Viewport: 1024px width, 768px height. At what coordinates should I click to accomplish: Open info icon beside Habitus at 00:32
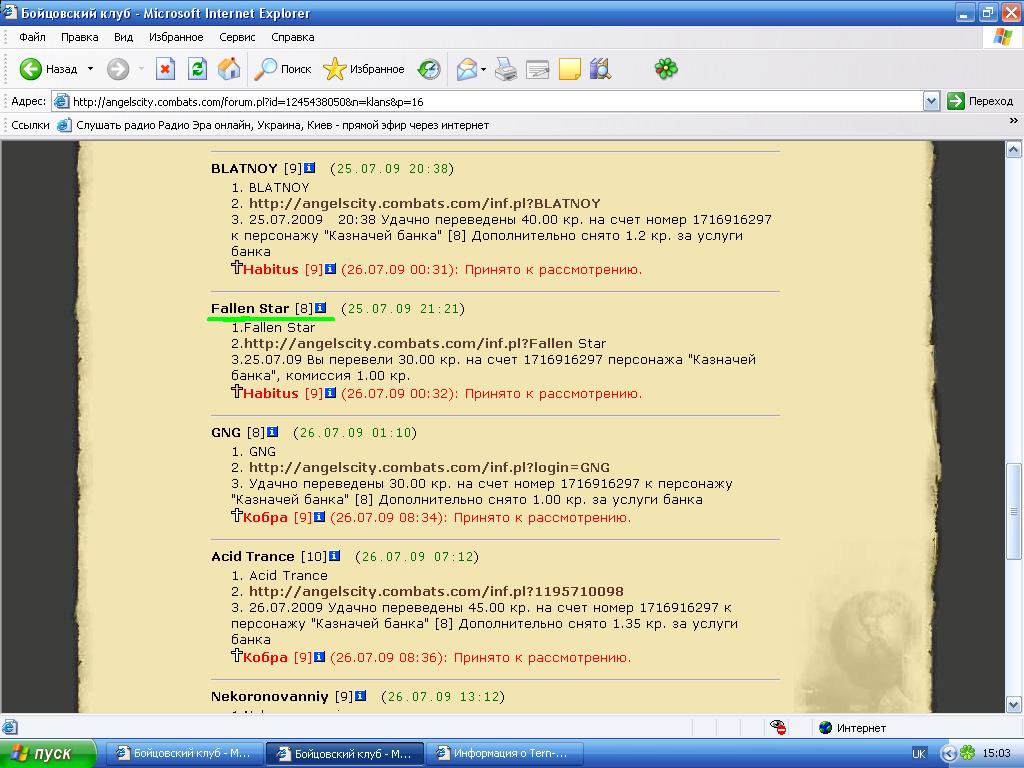pos(330,393)
